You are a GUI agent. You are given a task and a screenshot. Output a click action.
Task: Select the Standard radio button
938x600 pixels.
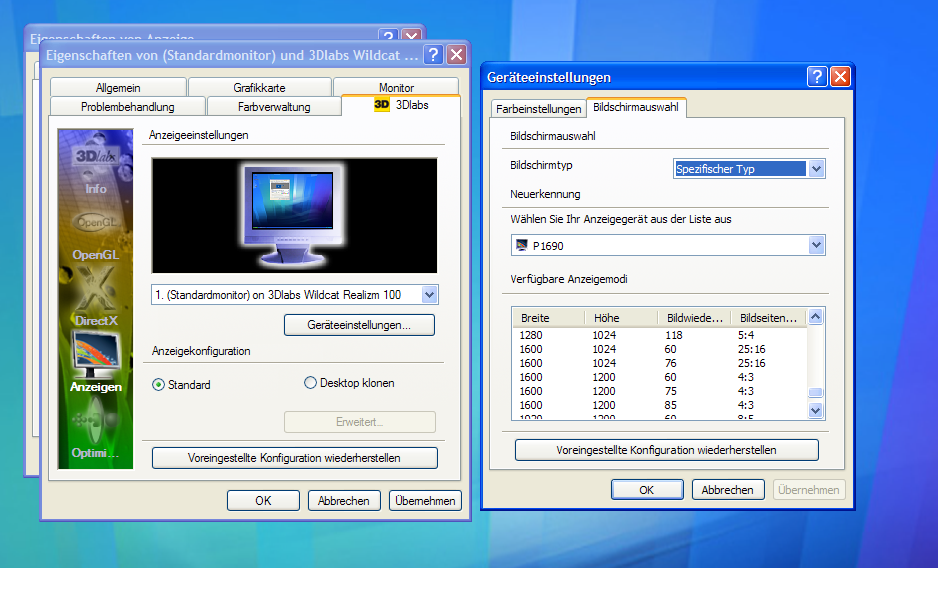159,384
